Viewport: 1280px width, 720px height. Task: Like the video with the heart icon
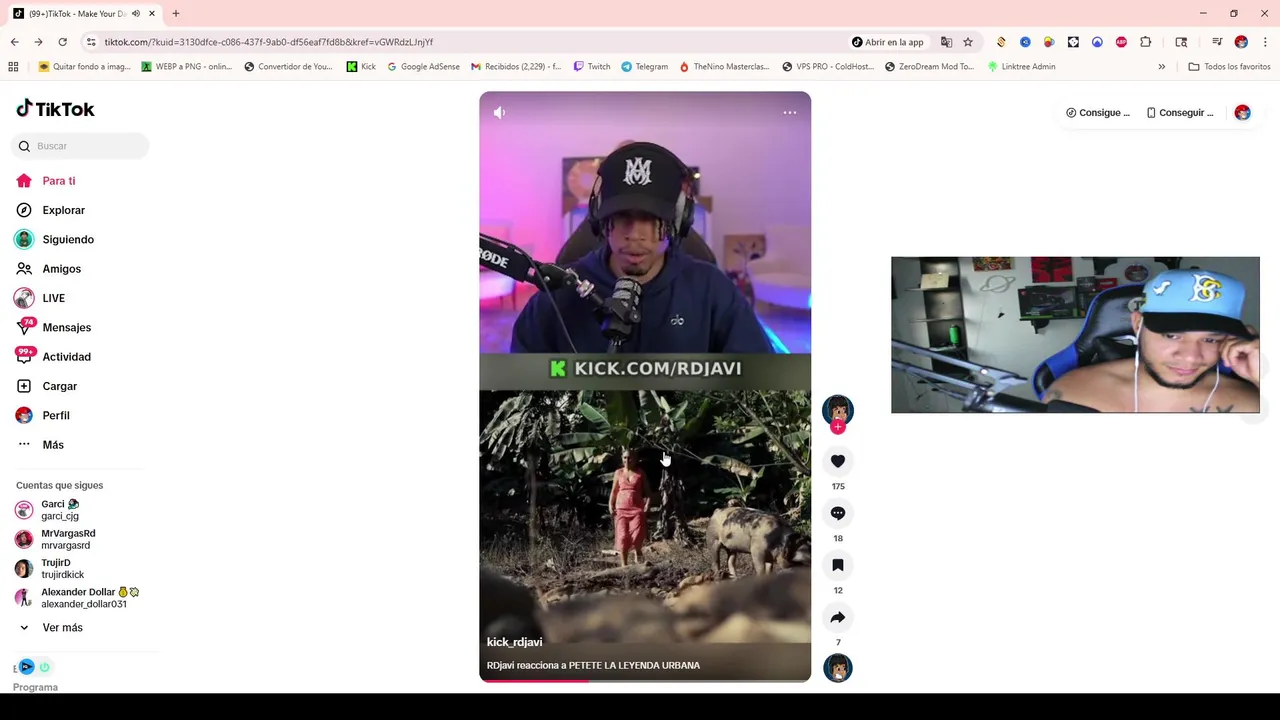[838, 461]
